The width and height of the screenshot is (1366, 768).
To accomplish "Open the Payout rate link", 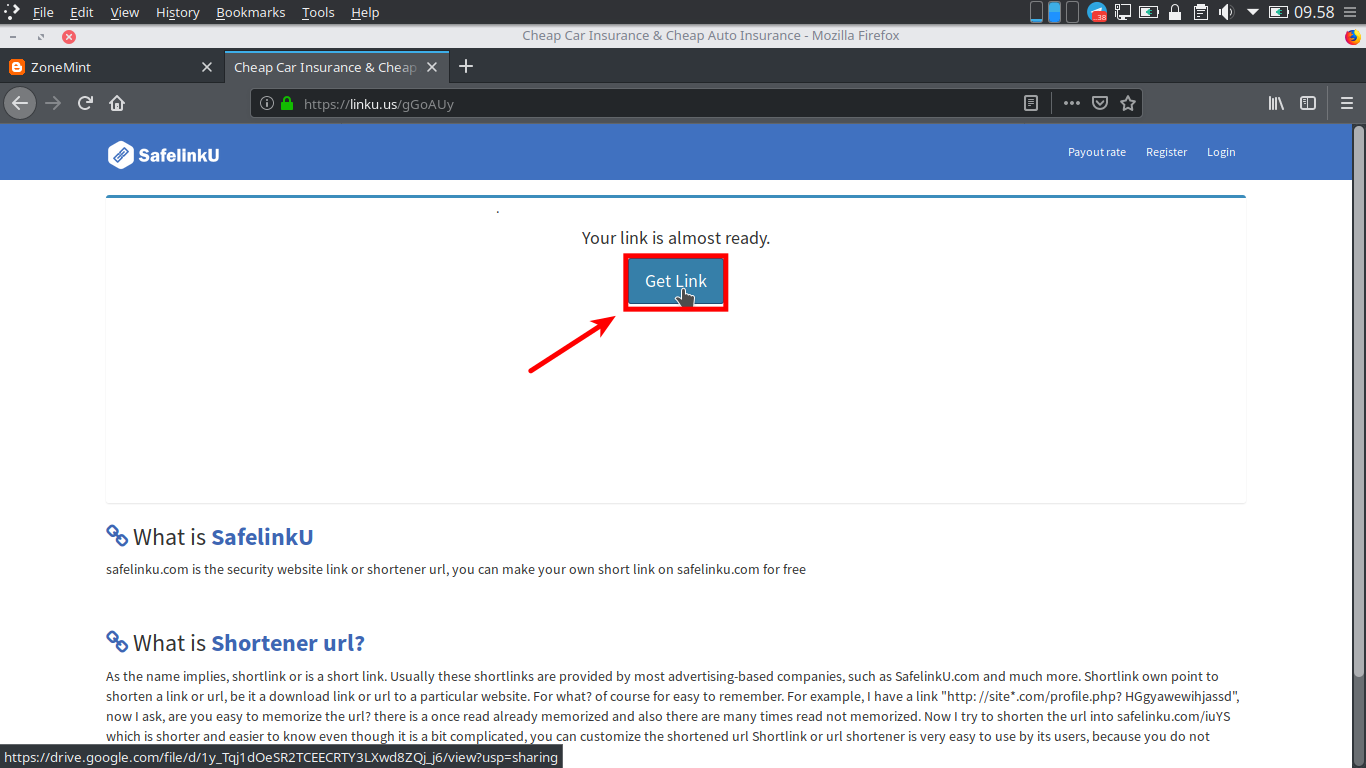I will [x=1097, y=152].
